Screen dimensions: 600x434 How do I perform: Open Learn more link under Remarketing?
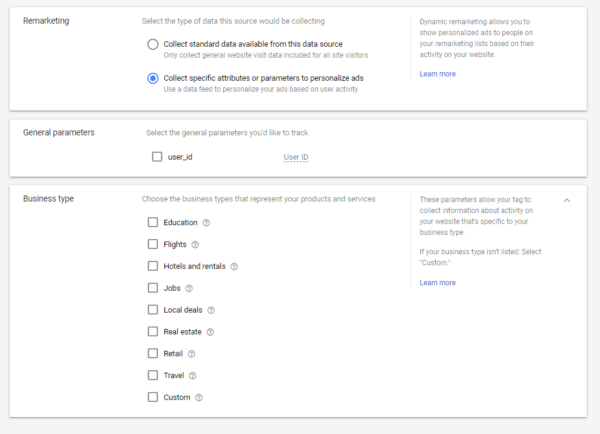(437, 74)
